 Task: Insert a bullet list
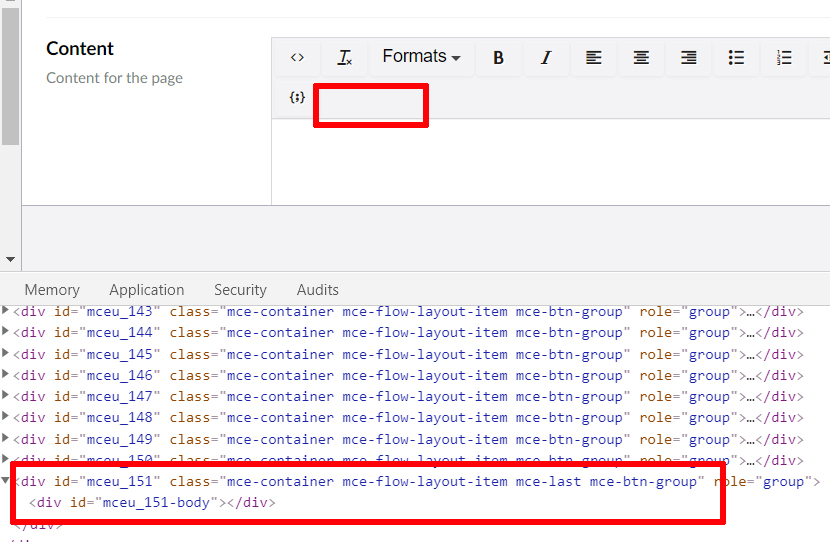736,57
